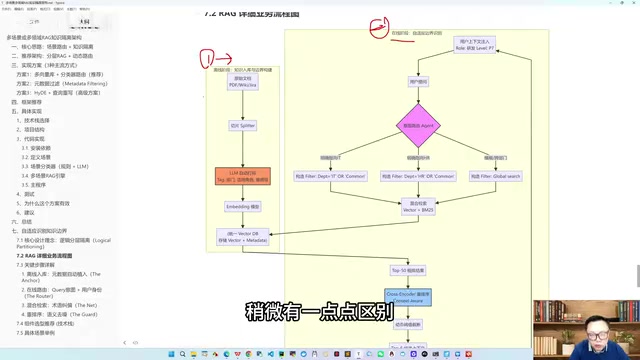Select outline item 6、建议

(x=25, y=213)
